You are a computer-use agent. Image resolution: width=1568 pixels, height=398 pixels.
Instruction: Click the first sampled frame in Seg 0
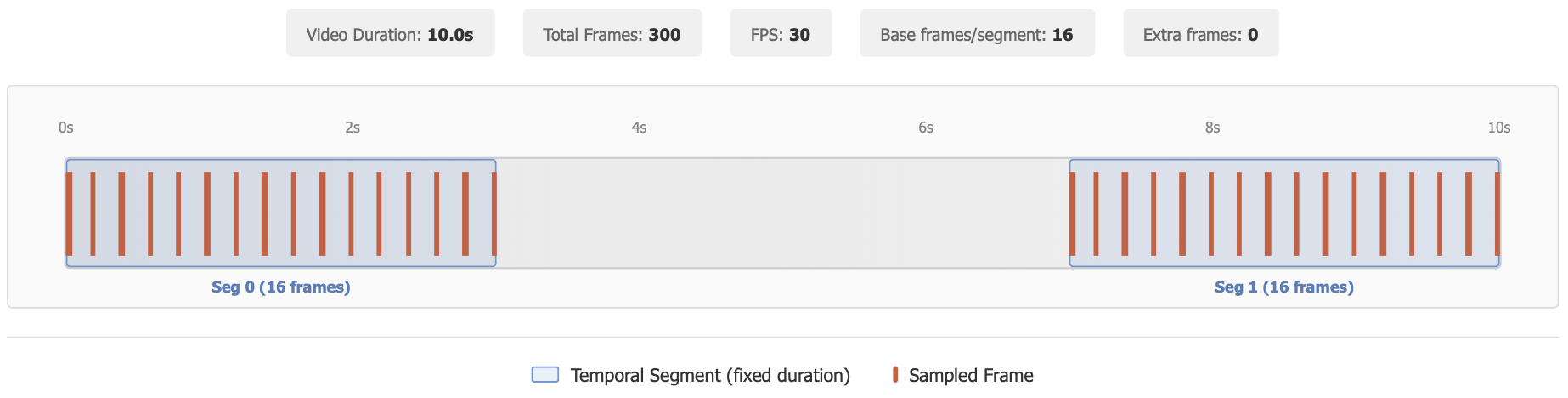[70, 213]
